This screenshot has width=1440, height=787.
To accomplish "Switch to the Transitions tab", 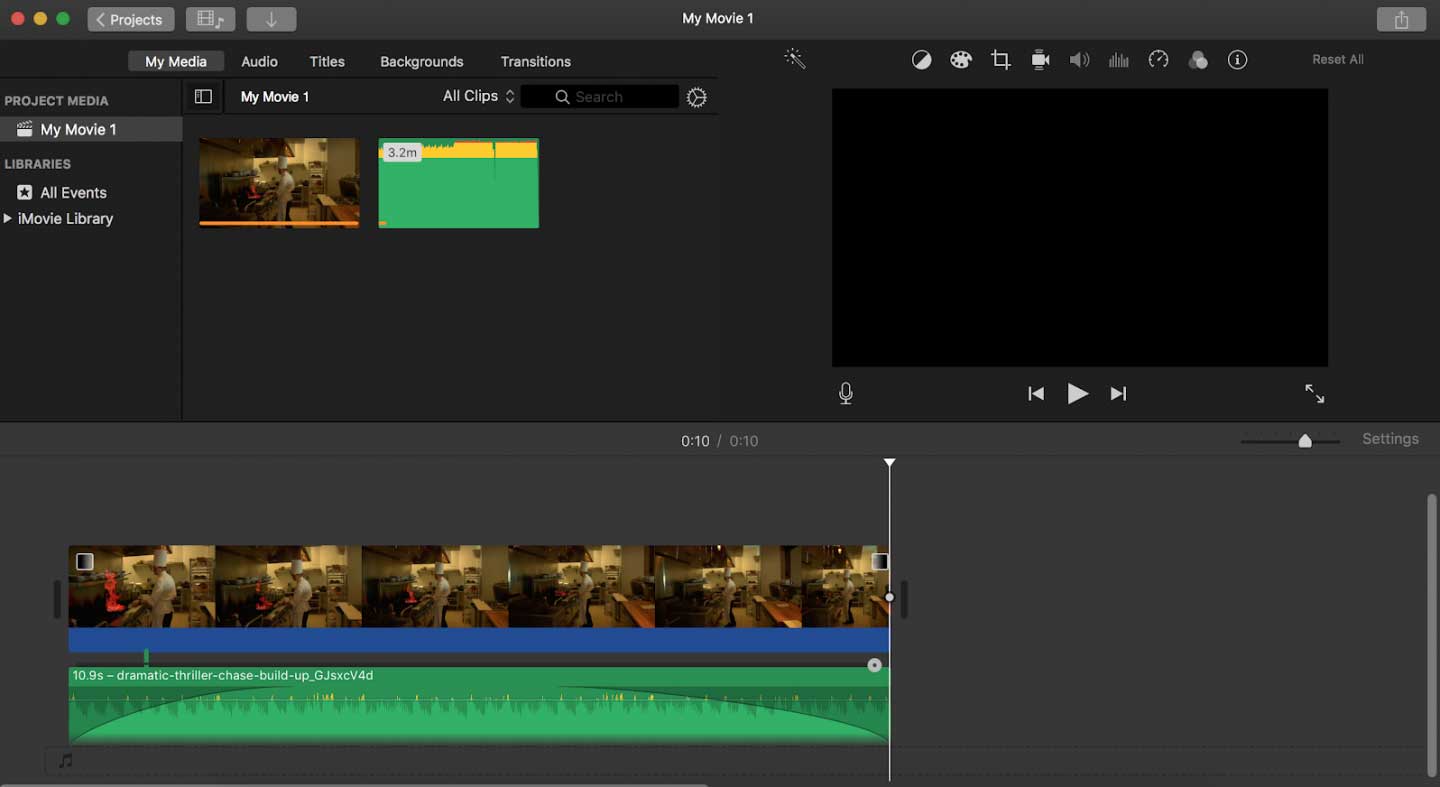I will pos(535,61).
